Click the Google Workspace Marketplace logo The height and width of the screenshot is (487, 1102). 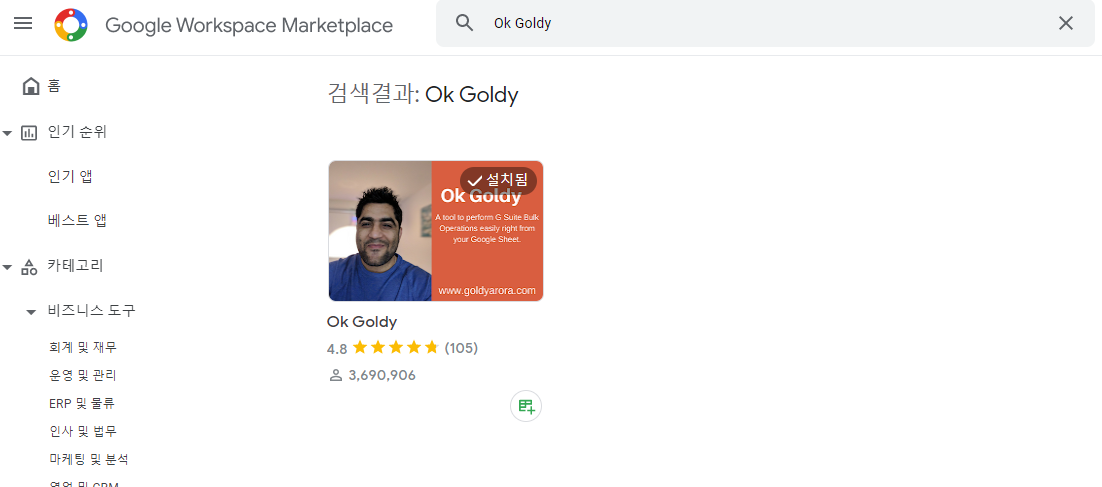pyautogui.click(x=71, y=25)
